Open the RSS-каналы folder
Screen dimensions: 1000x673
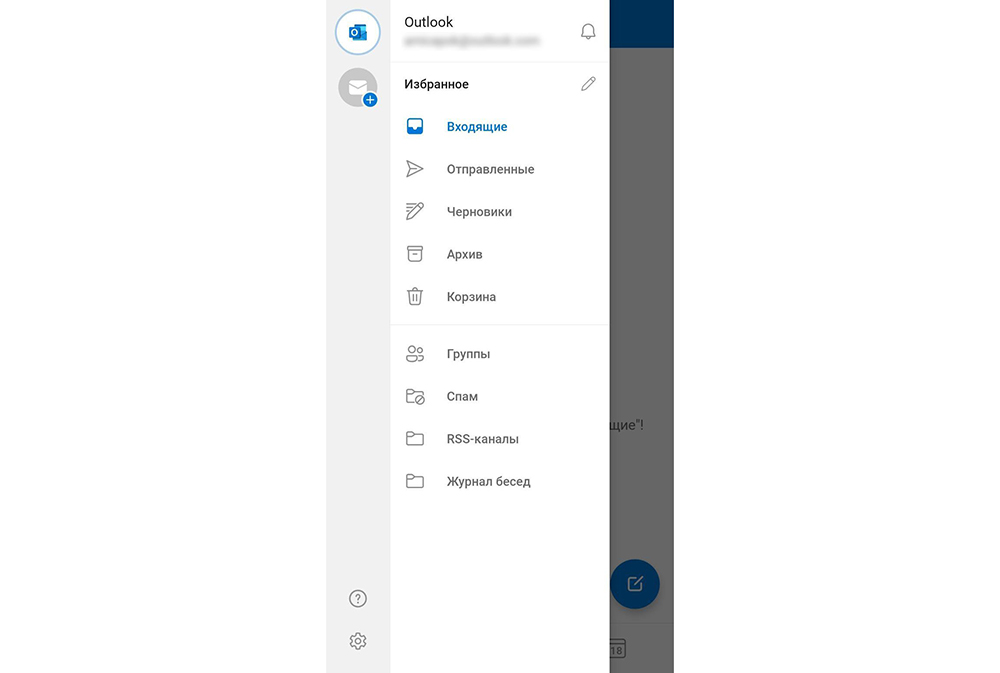(482, 439)
